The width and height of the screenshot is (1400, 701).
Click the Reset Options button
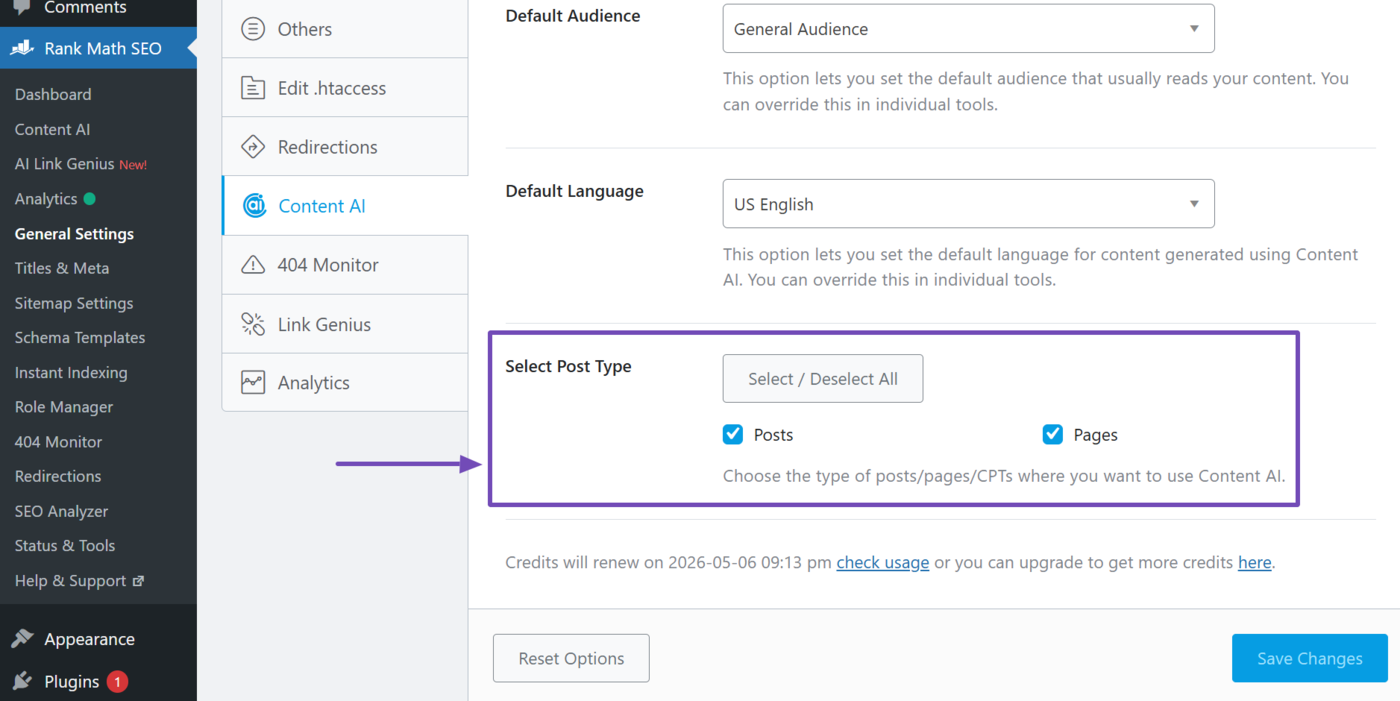[x=571, y=658]
